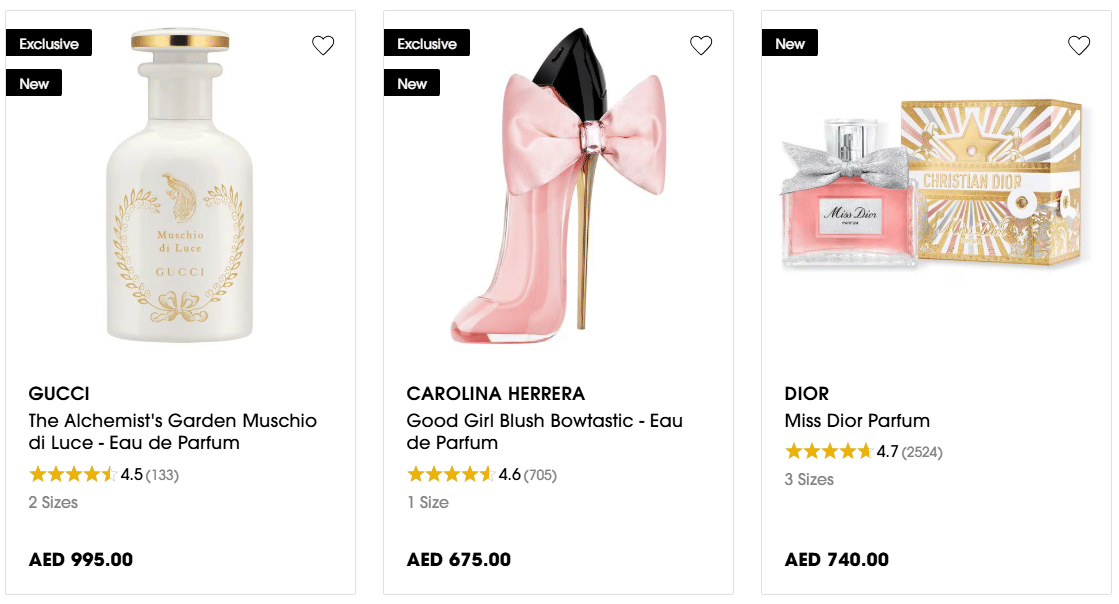Click the Exclusive badge on Gucci card

(49, 43)
